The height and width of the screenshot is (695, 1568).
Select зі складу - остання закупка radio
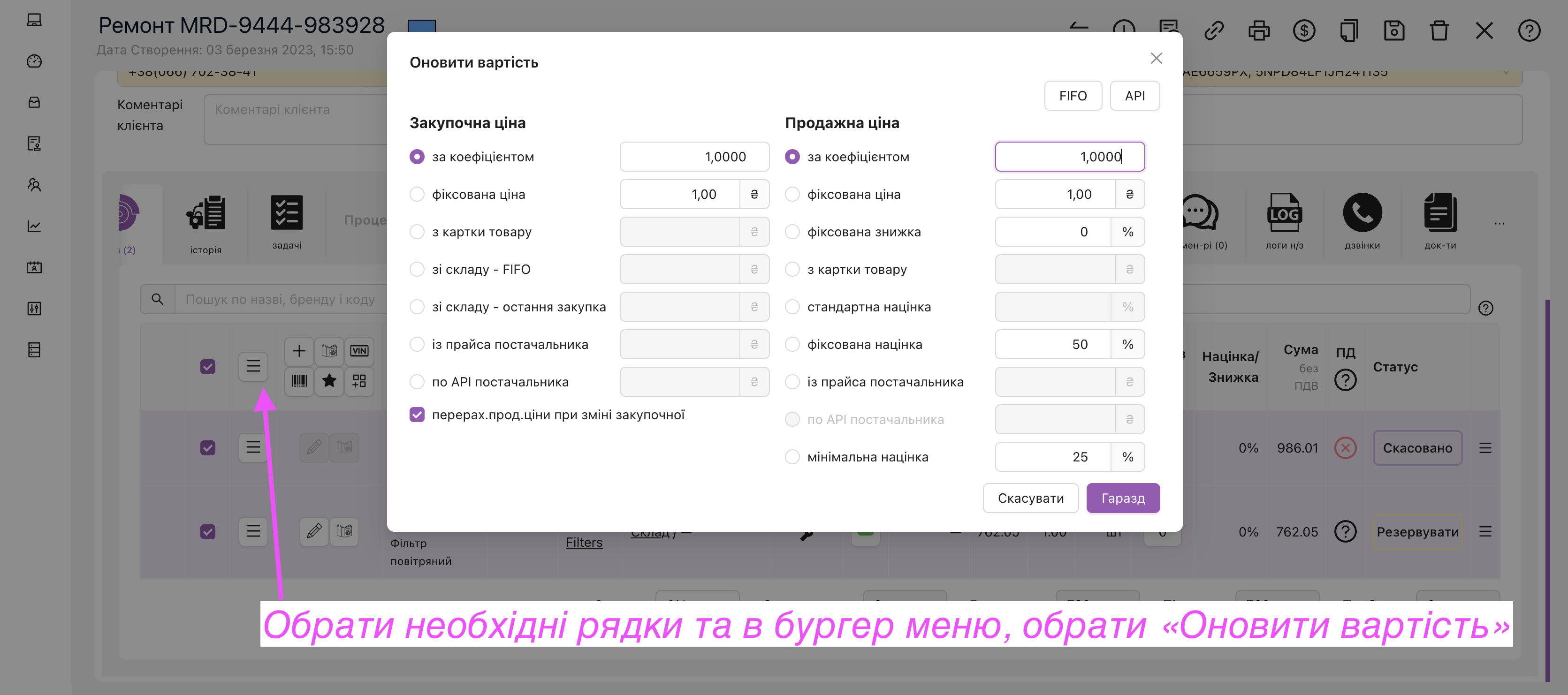tap(417, 307)
